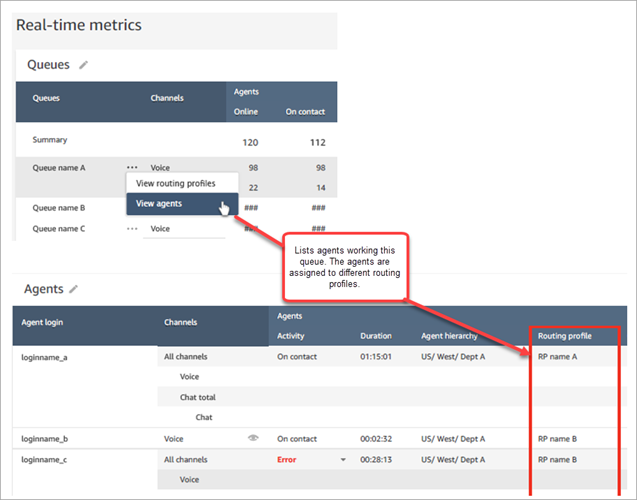Click Queue name B in the queues table
This screenshot has width=637, height=500.
(x=58, y=208)
